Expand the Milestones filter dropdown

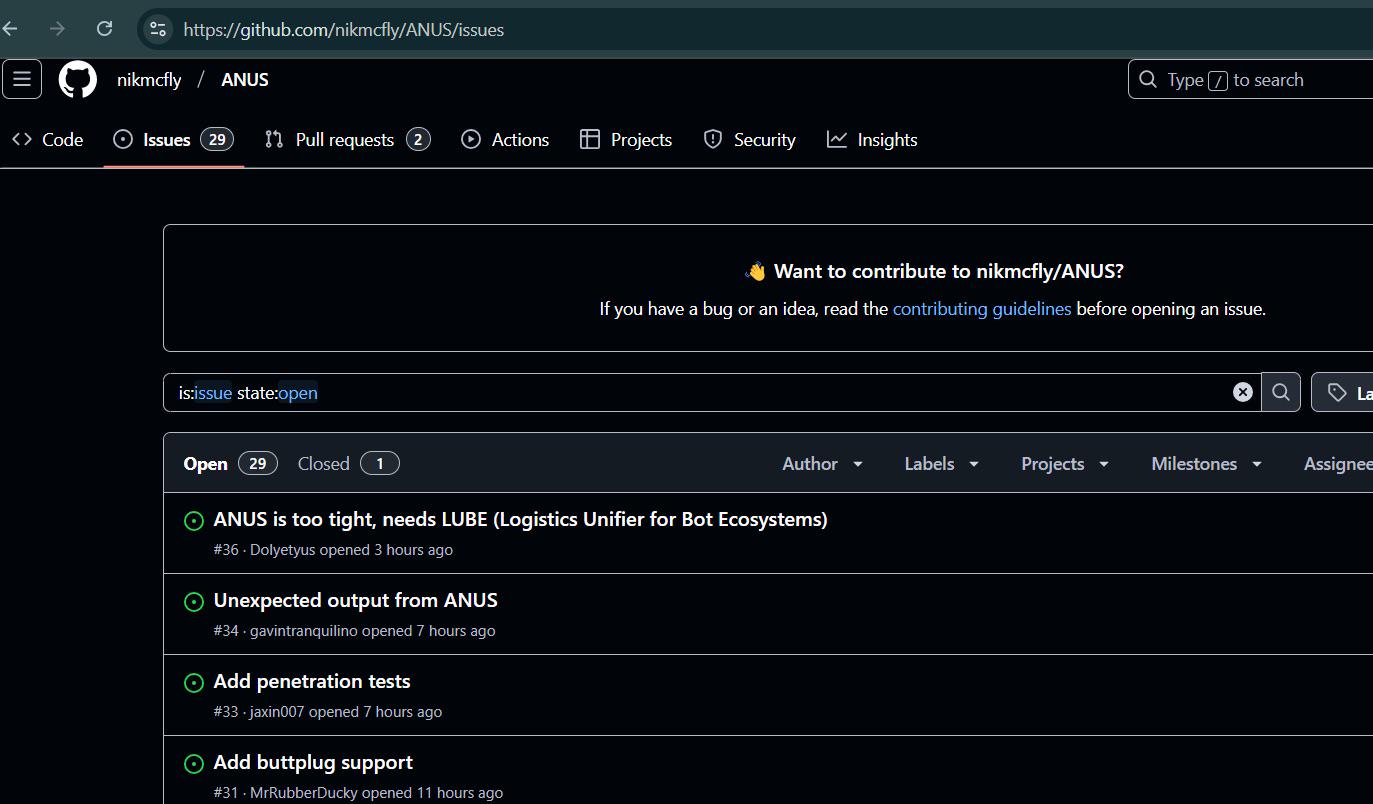1206,464
